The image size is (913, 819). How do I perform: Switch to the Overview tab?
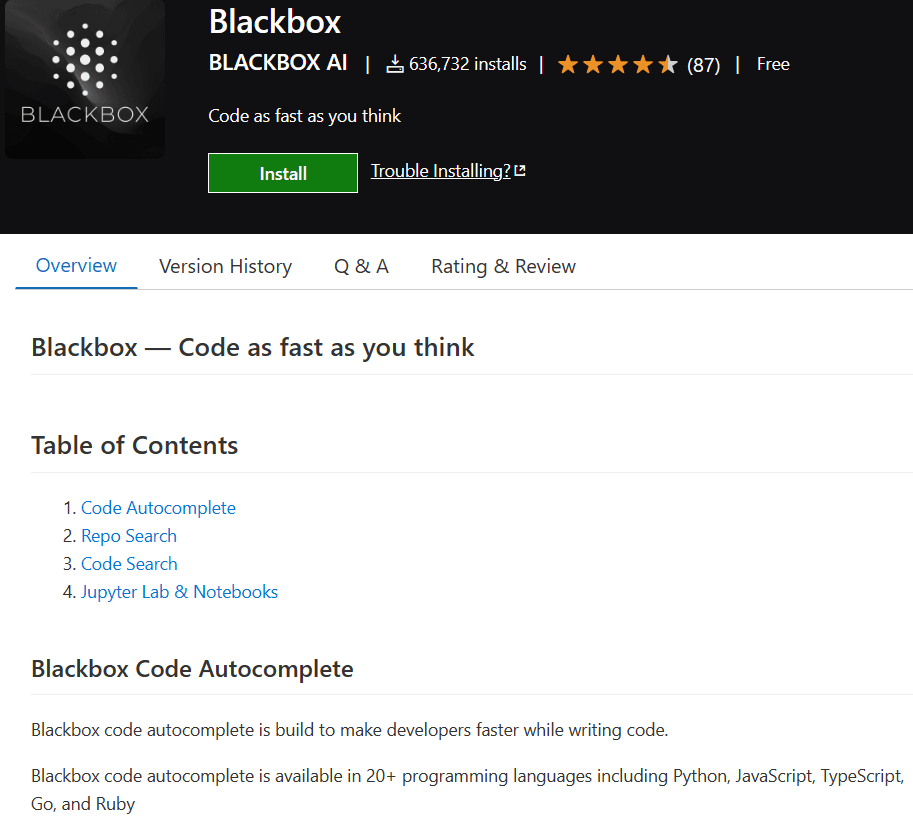[x=76, y=266]
